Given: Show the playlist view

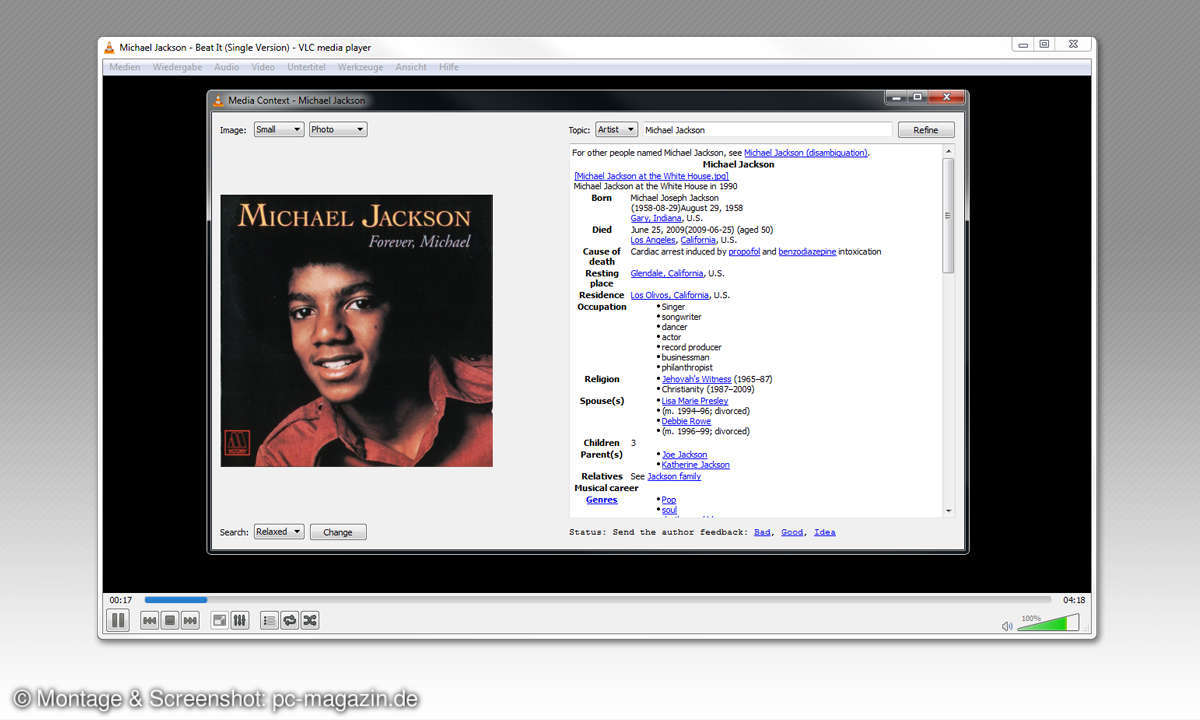Looking at the screenshot, I should (x=270, y=621).
